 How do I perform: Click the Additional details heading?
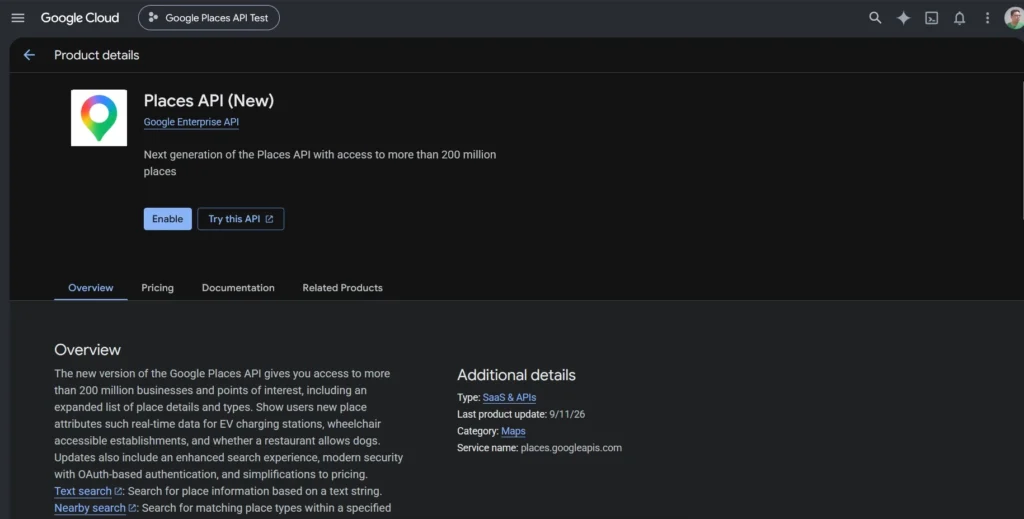pyautogui.click(x=516, y=375)
